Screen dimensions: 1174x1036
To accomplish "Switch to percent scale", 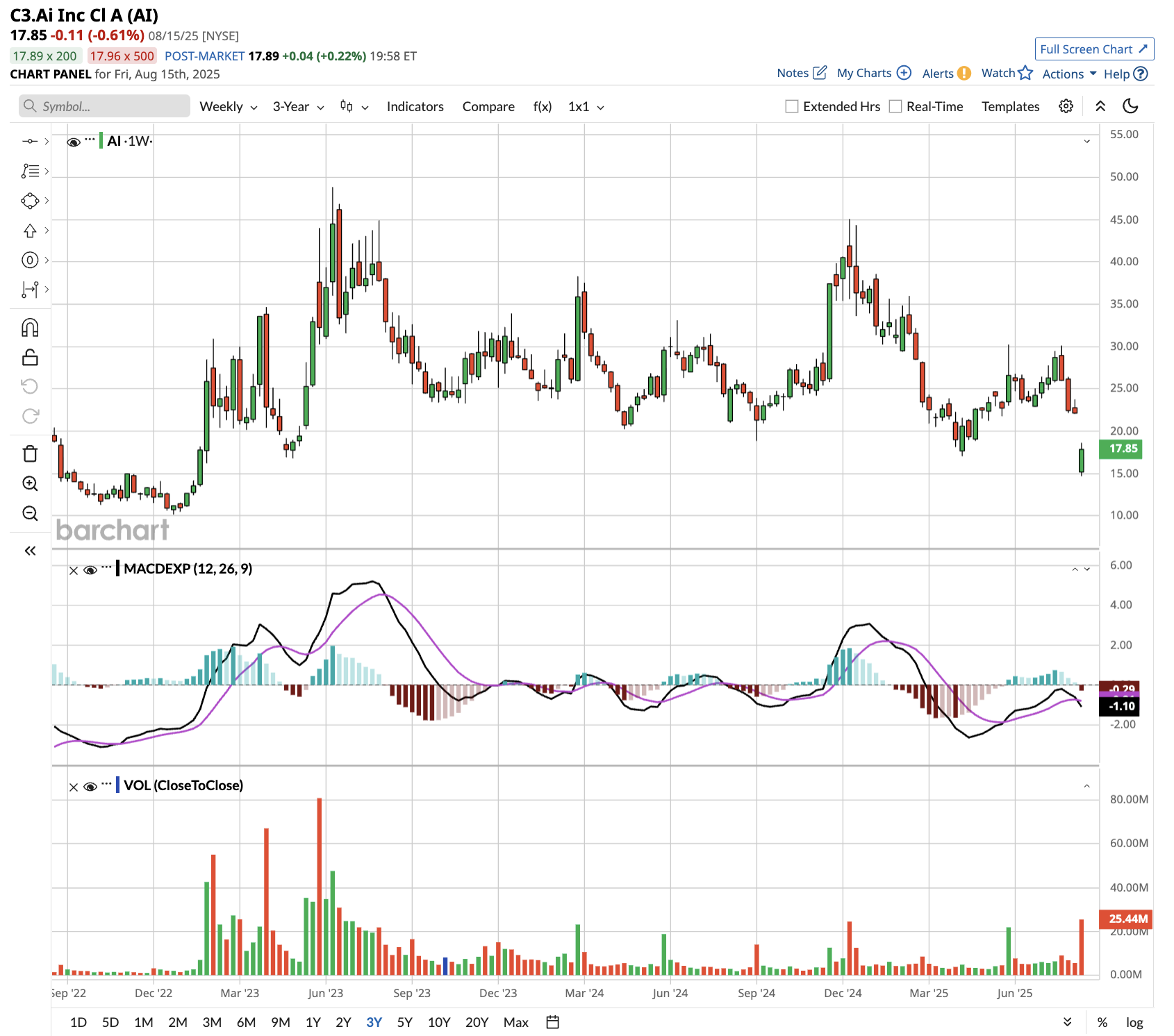I will point(1102,1022).
